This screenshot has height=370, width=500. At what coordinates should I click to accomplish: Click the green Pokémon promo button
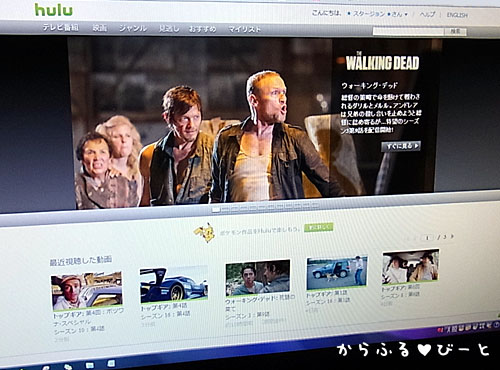tap(319, 228)
